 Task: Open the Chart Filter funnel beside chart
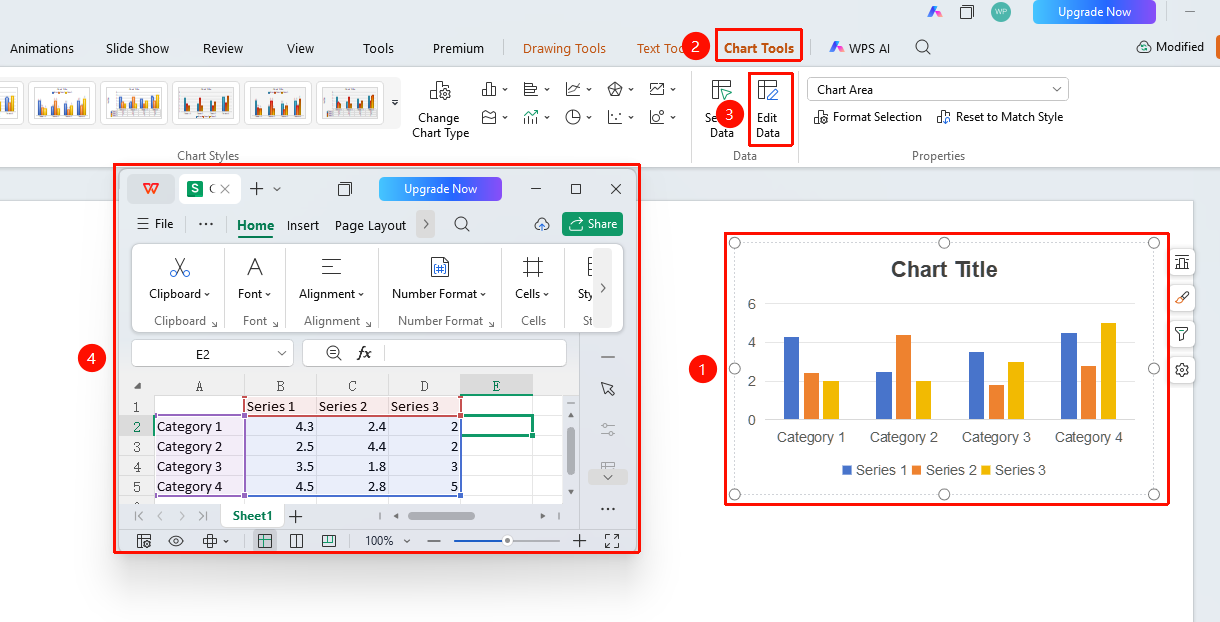pyautogui.click(x=1182, y=334)
